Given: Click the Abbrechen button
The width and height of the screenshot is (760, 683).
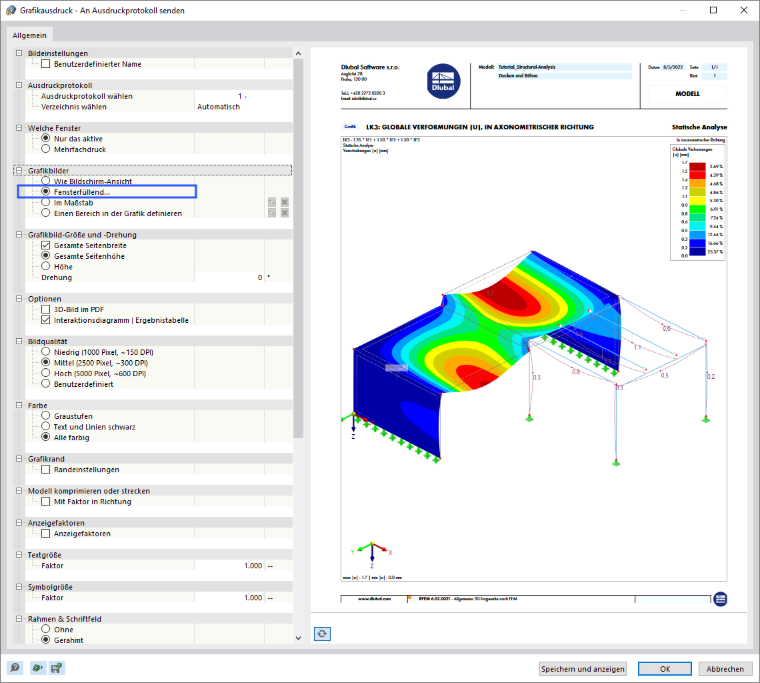Looking at the screenshot, I should tap(725, 669).
